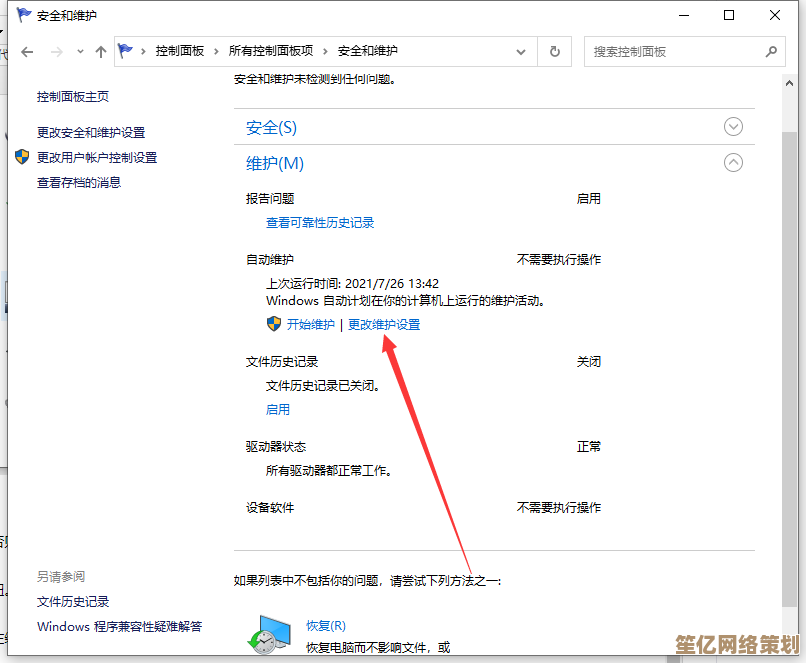
Task: Click 上次运行时间: 2021/7/26 13:42 text
Action: [353, 284]
